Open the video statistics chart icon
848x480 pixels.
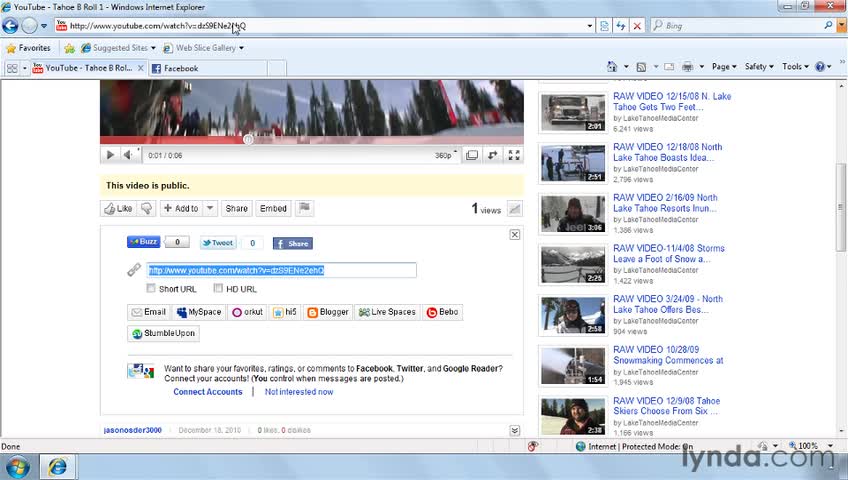coord(515,209)
